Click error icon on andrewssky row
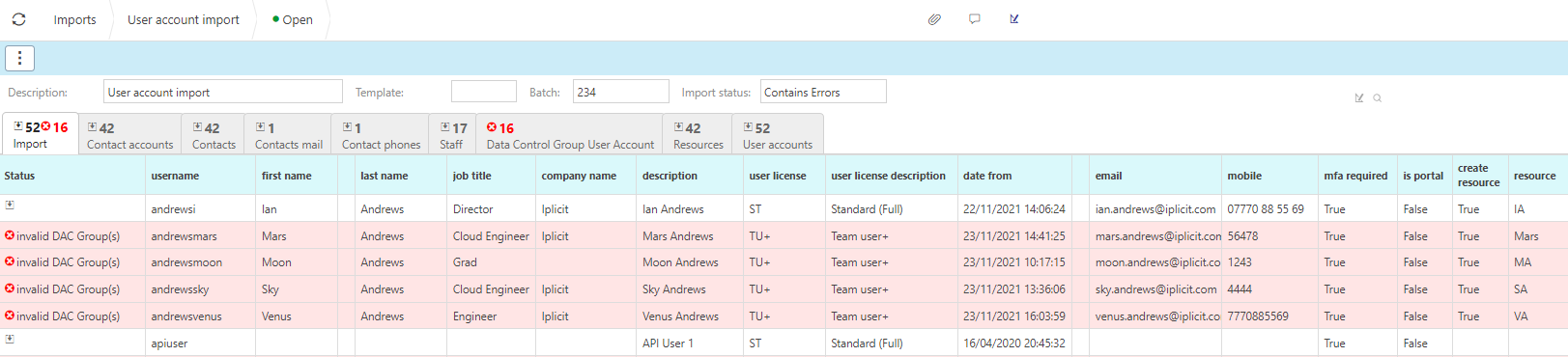Screen dimensions: 1568x357 click(x=10, y=288)
